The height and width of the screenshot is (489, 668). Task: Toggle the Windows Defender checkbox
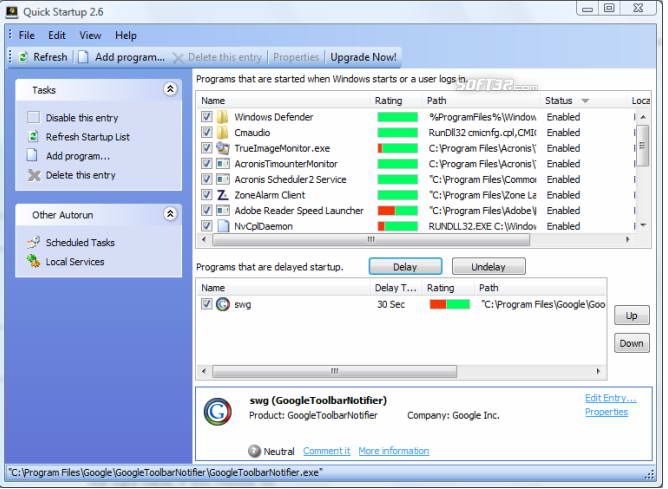[207, 117]
